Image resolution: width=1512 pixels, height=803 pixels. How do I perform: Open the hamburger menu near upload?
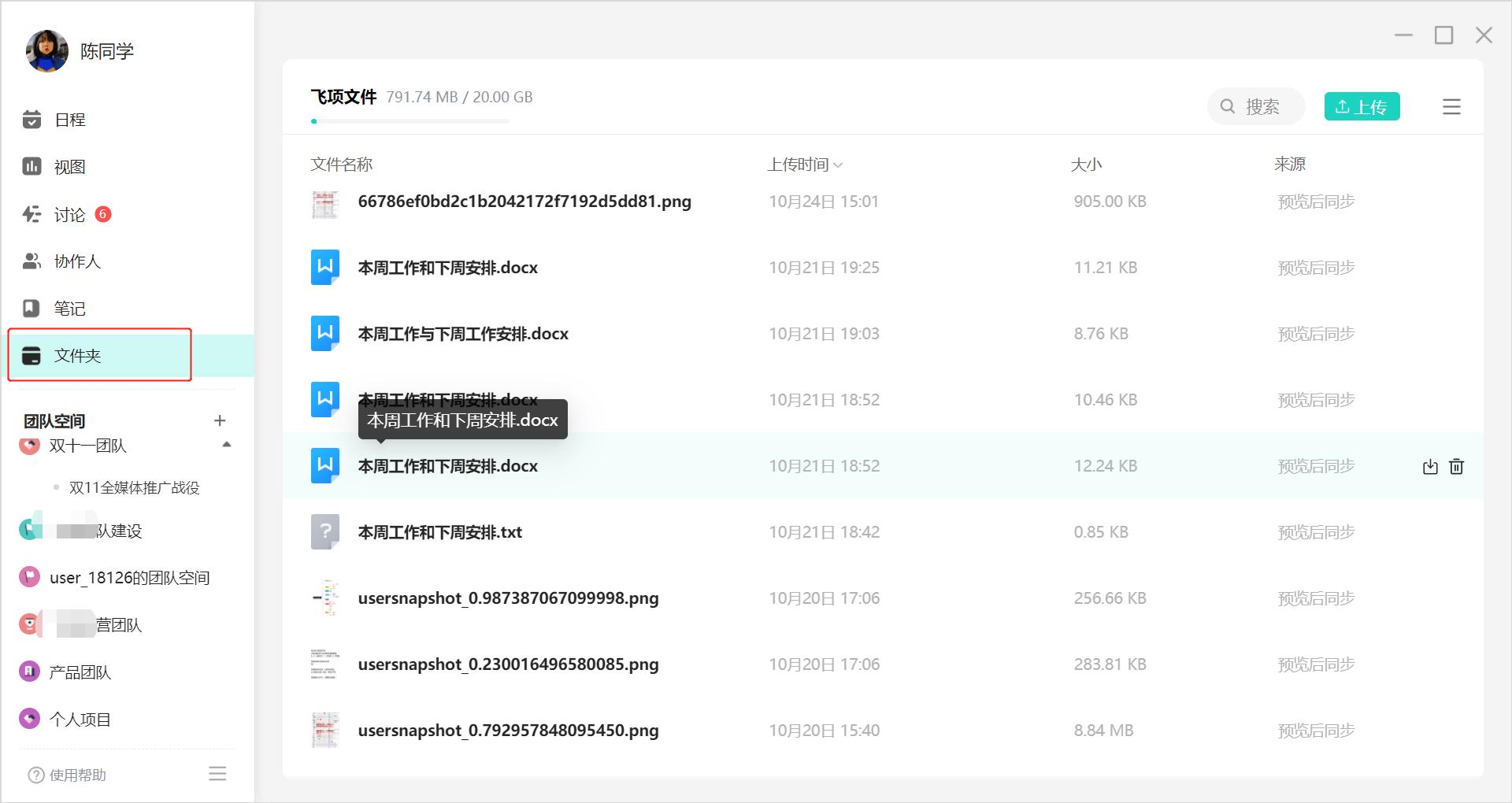pos(1451,107)
